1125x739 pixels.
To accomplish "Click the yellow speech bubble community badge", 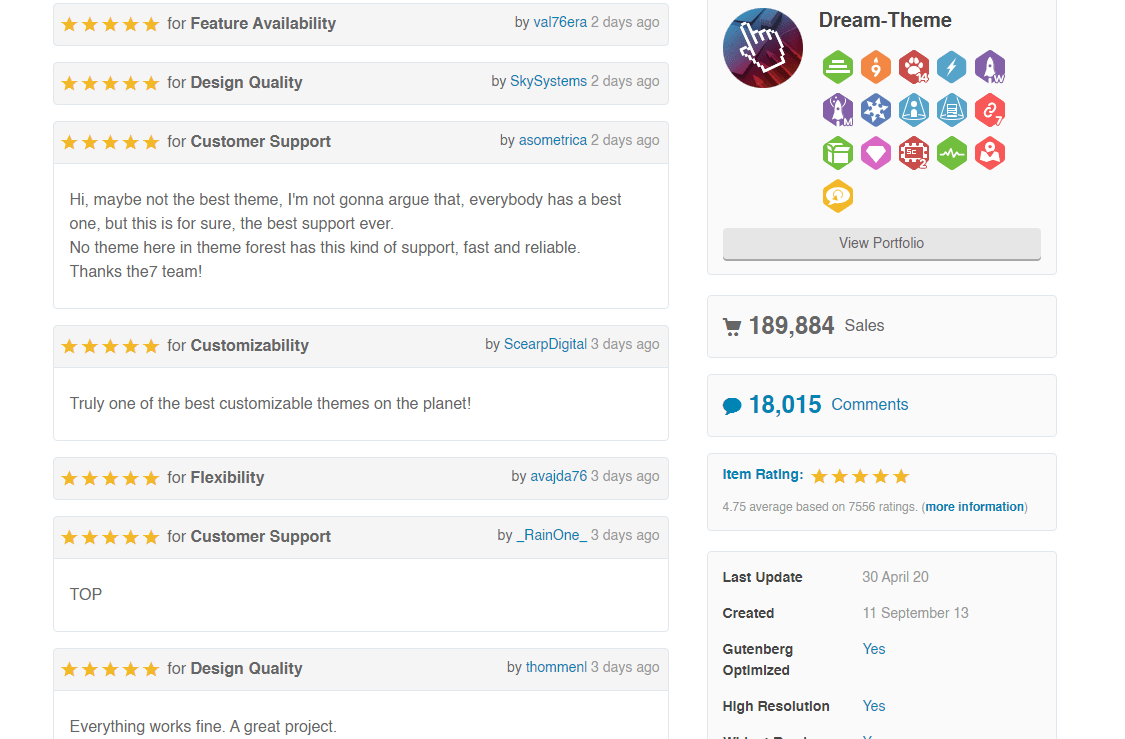I will pos(838,196).
